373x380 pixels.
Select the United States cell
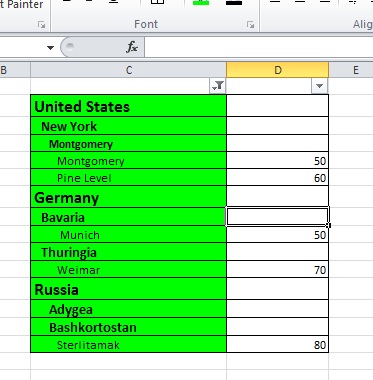[128, 106]
